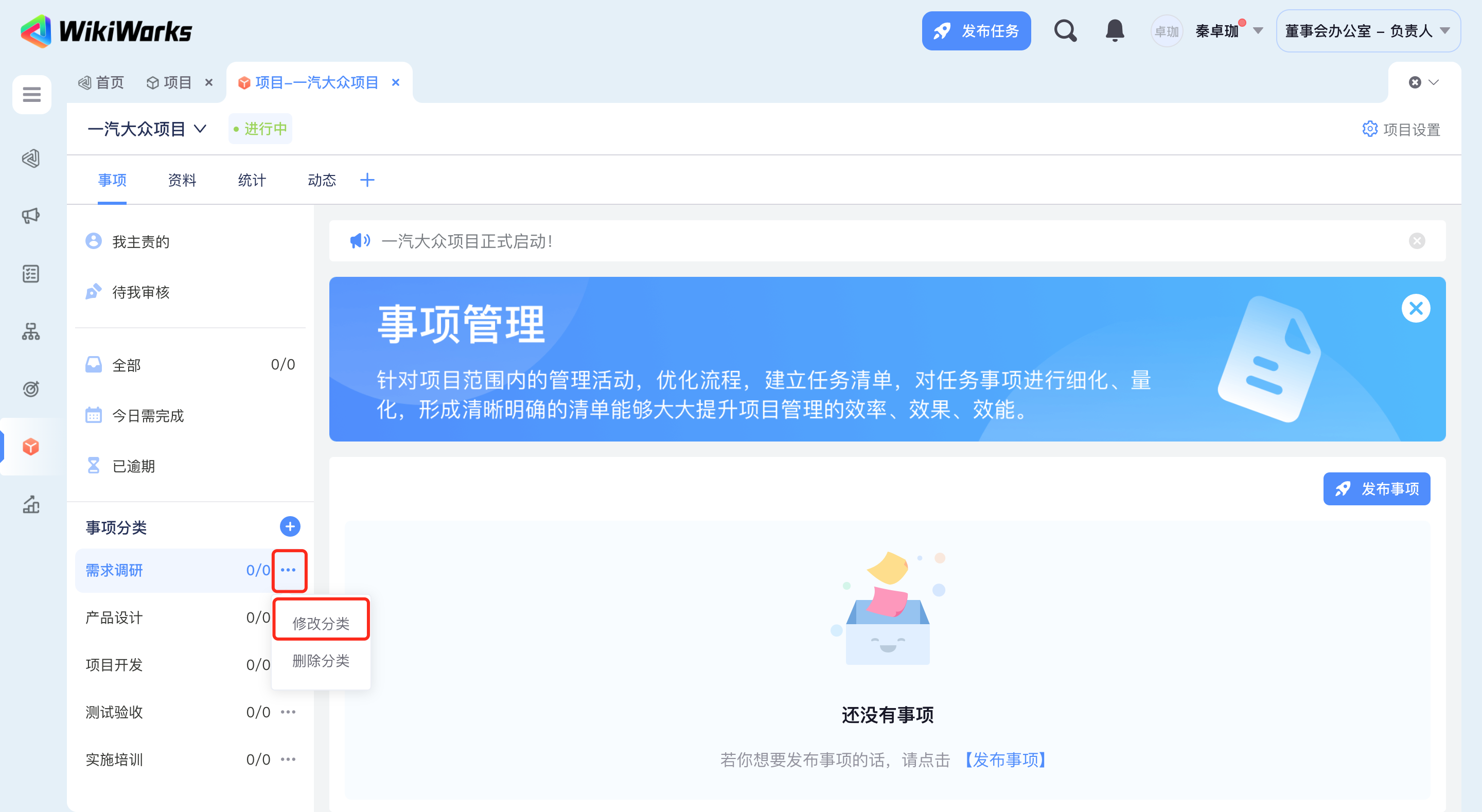Close the 事项管理 banner
The width and height of the screenshot is (1482, 812).
pos(1416,308)
